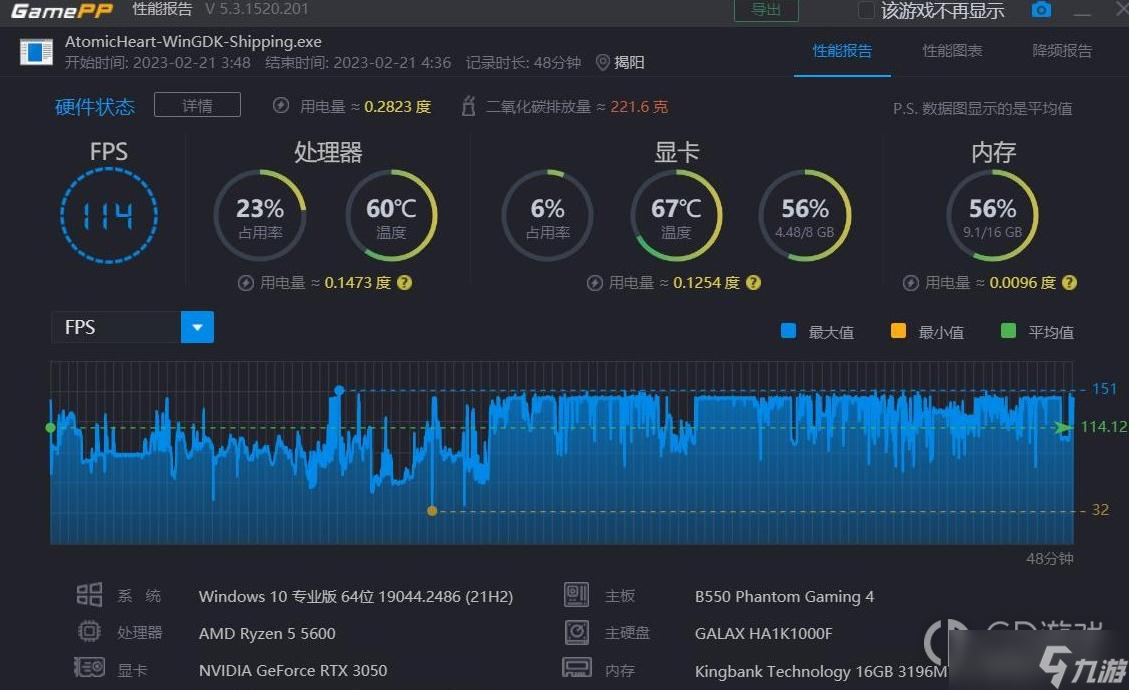Click the help icon next to 0.1254 度
The image size is (1129, 690).
tap(753, 282)
